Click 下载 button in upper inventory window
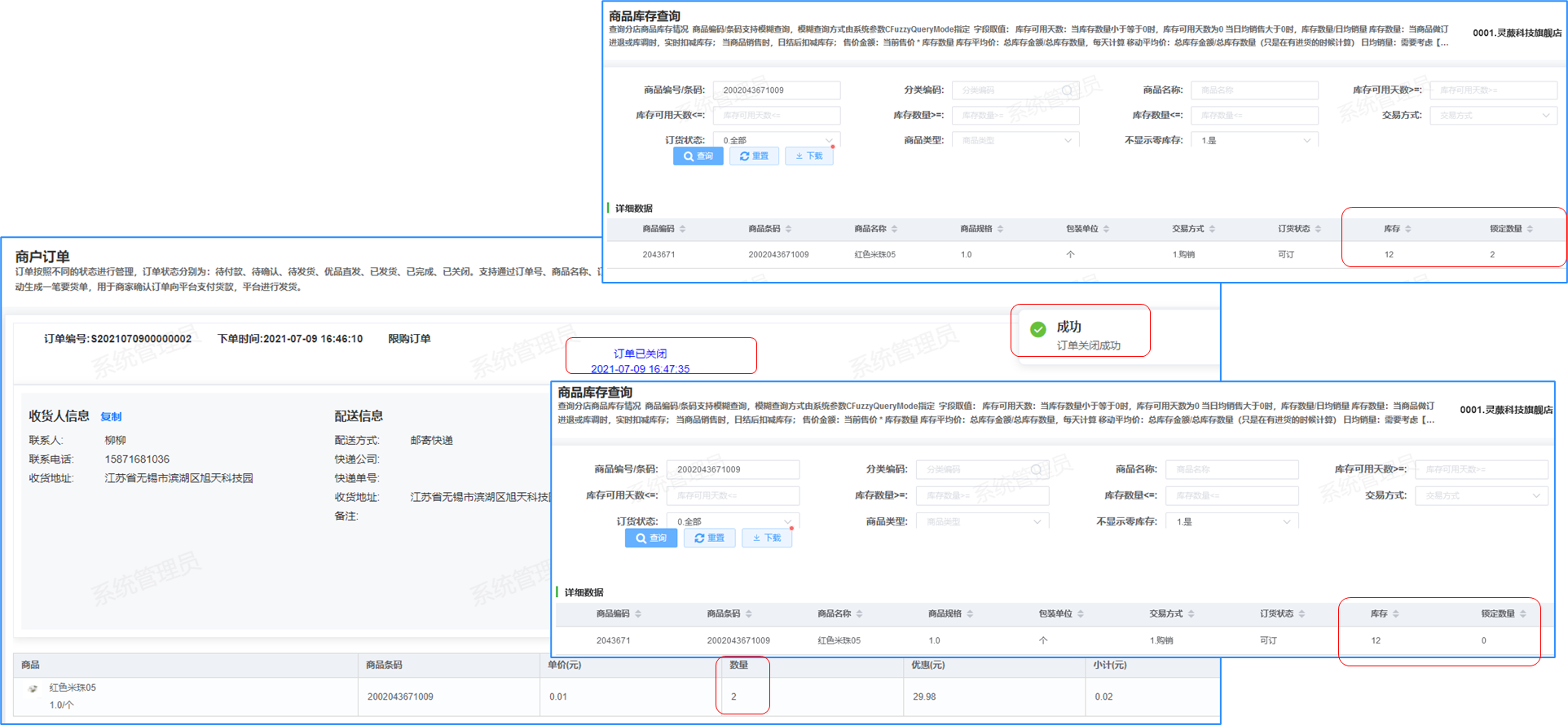The height and width of the screenshot is (725, 1568). [809, 156]
